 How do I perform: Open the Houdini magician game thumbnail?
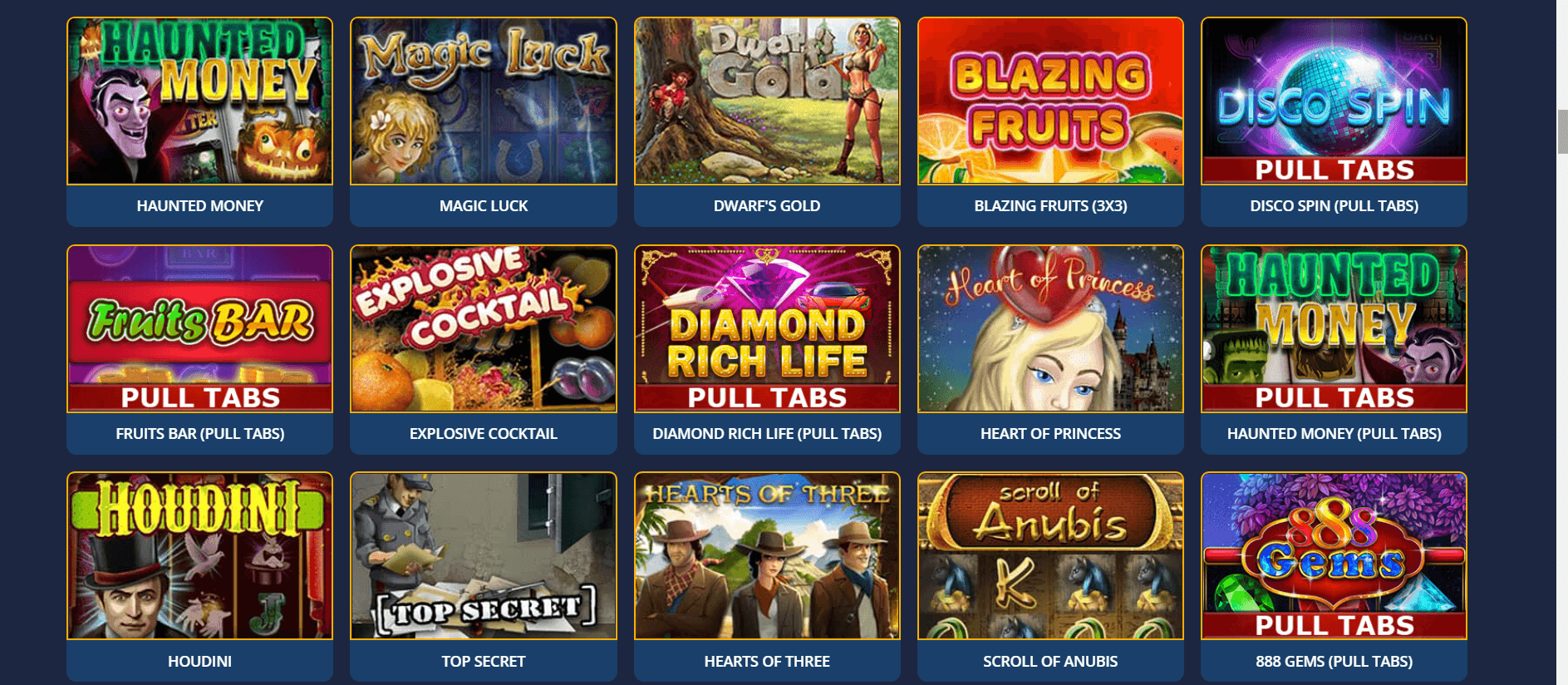[x=199, y=556]
